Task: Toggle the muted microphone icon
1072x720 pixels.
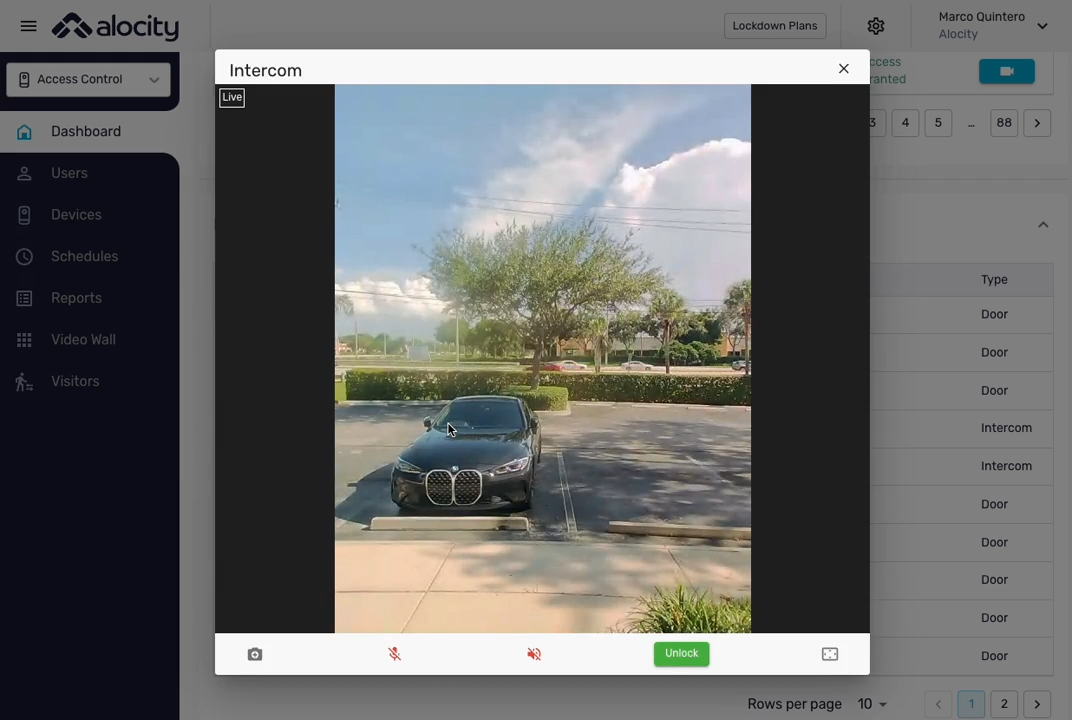Action: point(395,654)
